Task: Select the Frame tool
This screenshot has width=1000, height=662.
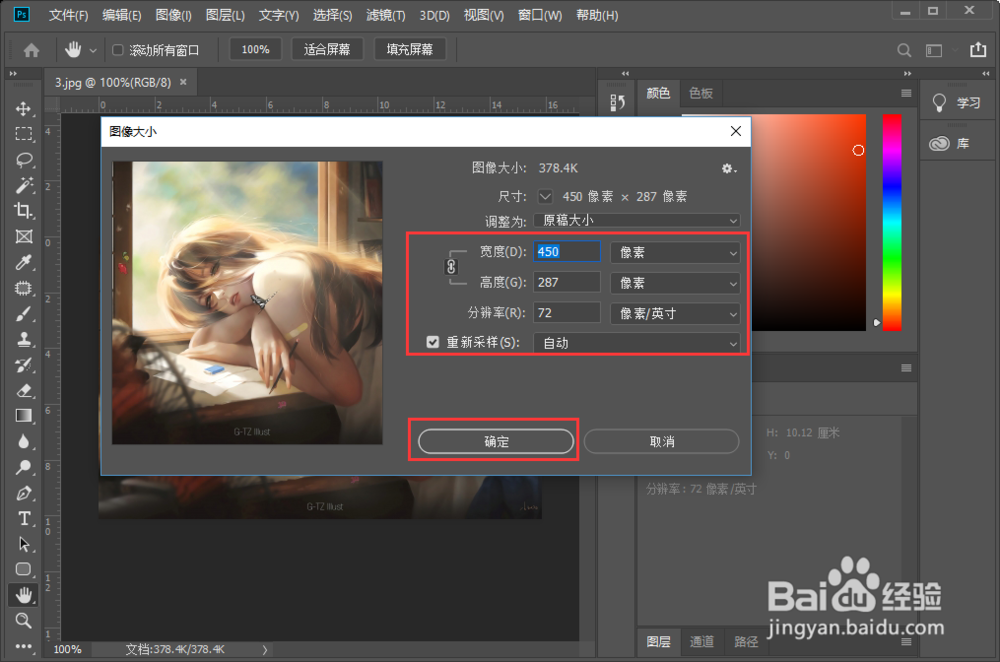Action: 24,237
